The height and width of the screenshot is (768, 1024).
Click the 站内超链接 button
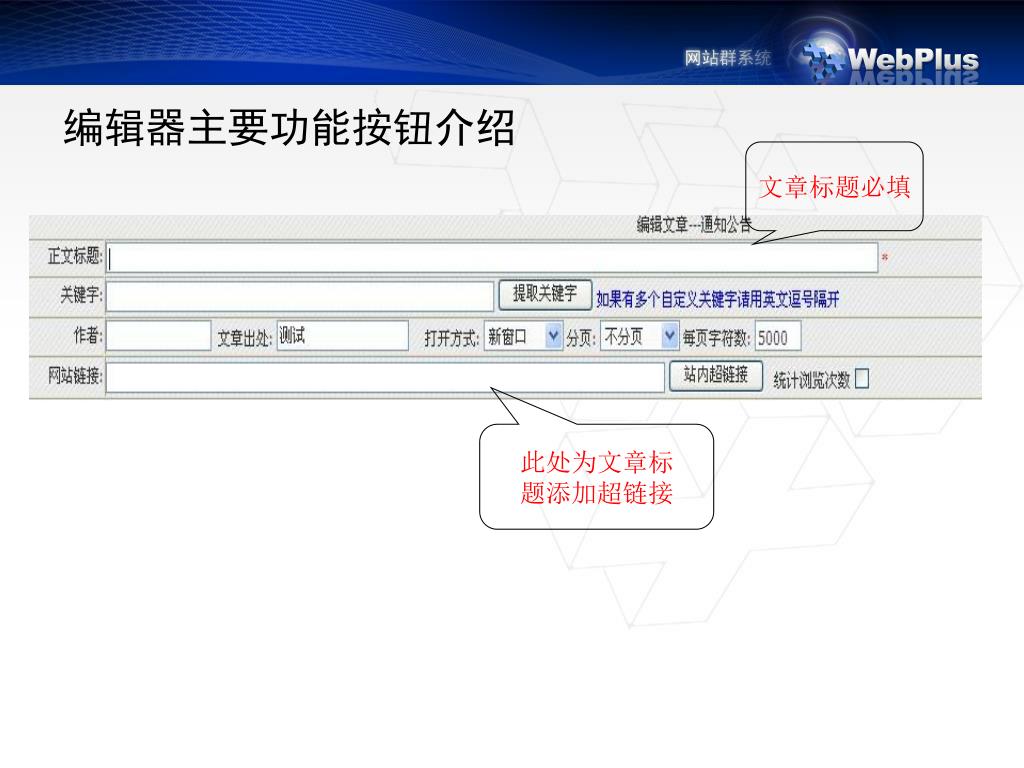[x=716, y=375]
